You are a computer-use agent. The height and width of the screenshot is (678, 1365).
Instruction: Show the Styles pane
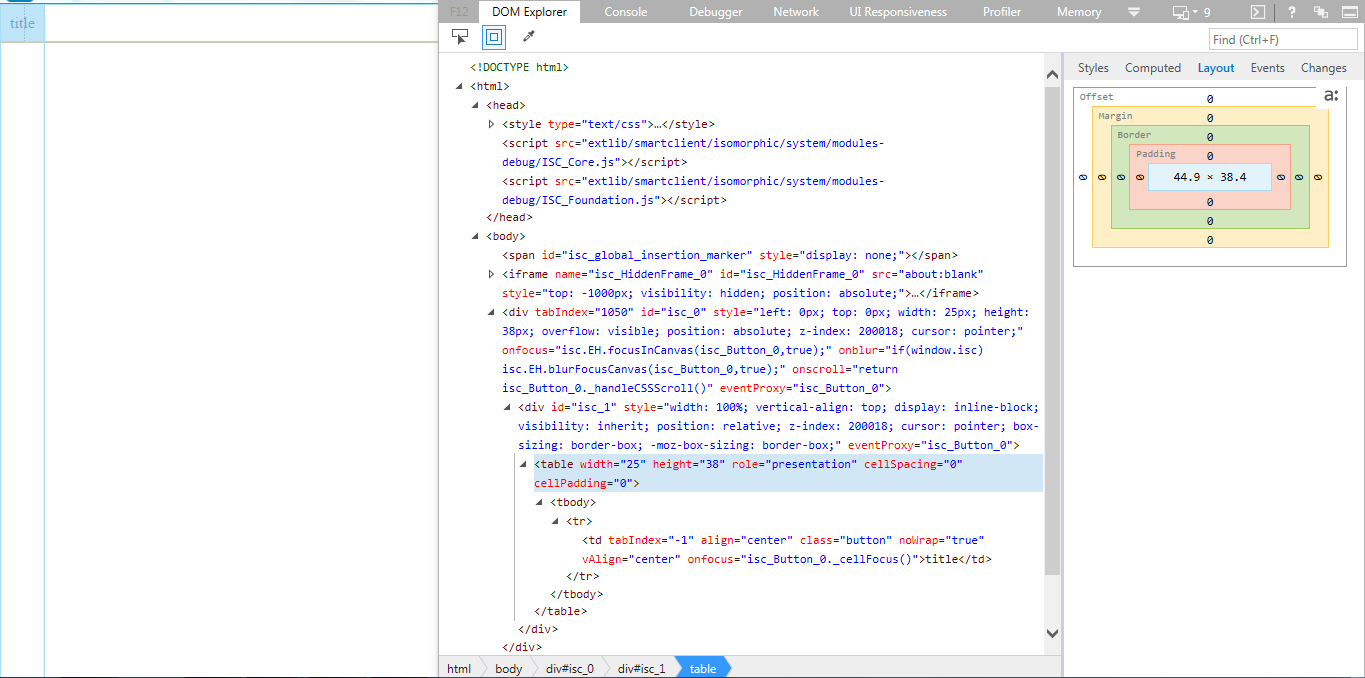[x=1093, y=68]
